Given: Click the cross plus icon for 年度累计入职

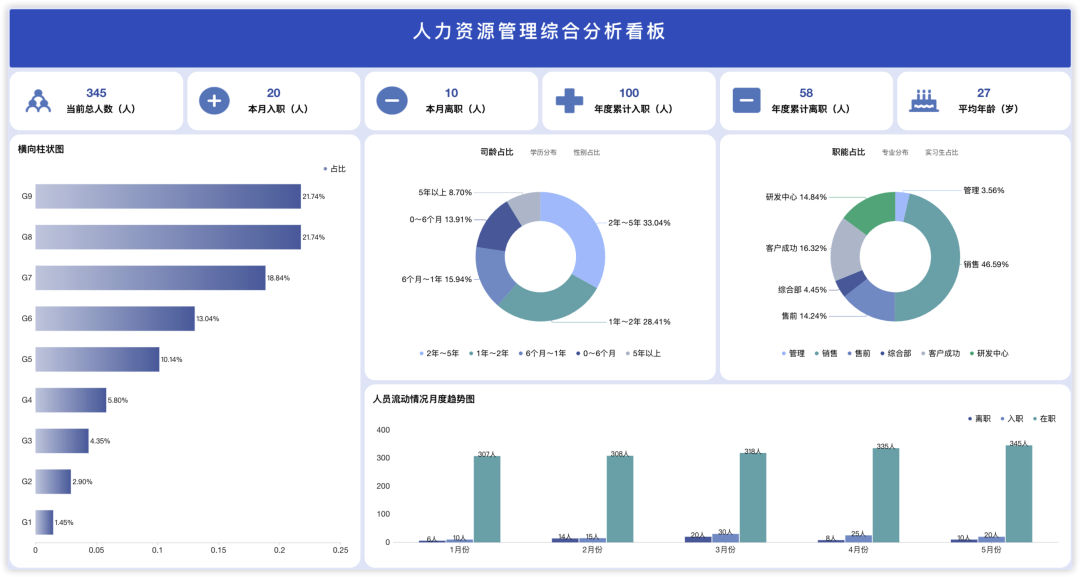Looking at the screenshot, I should pos(569,101).
